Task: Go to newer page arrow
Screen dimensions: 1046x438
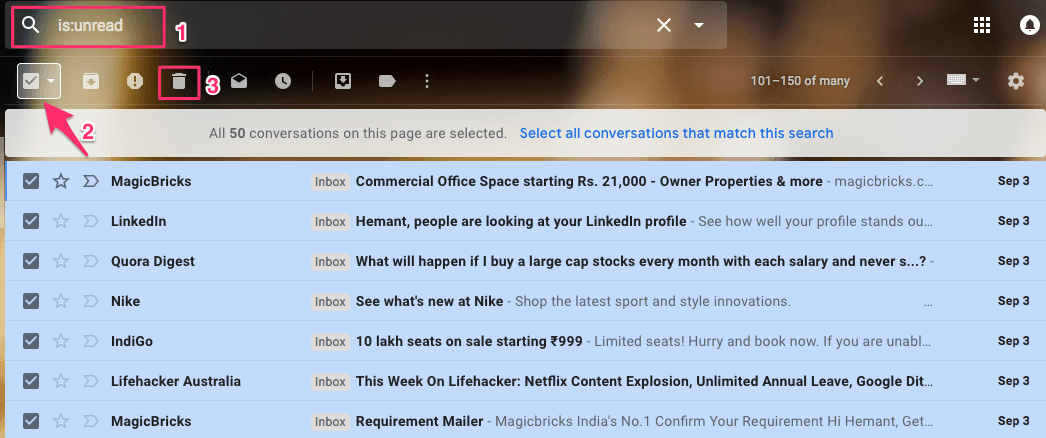Action: (880, 81)
